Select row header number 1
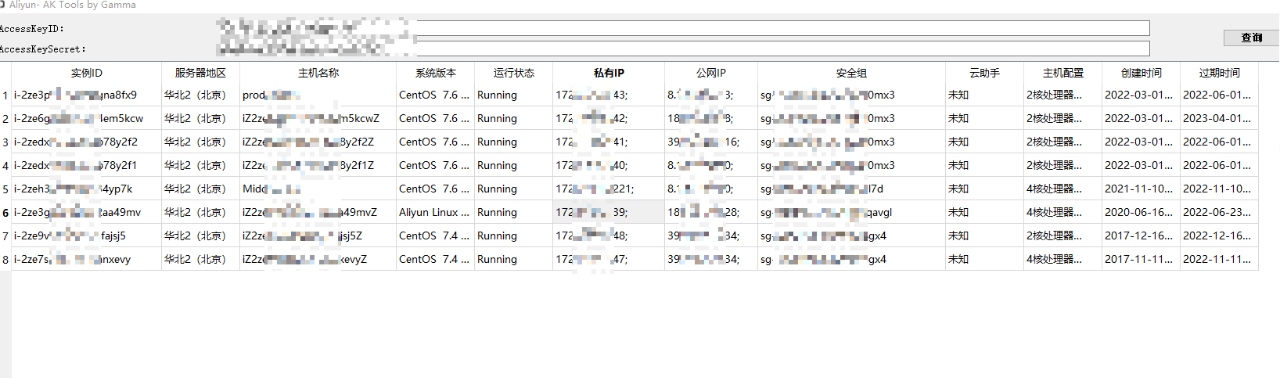 tap(6, 96)
